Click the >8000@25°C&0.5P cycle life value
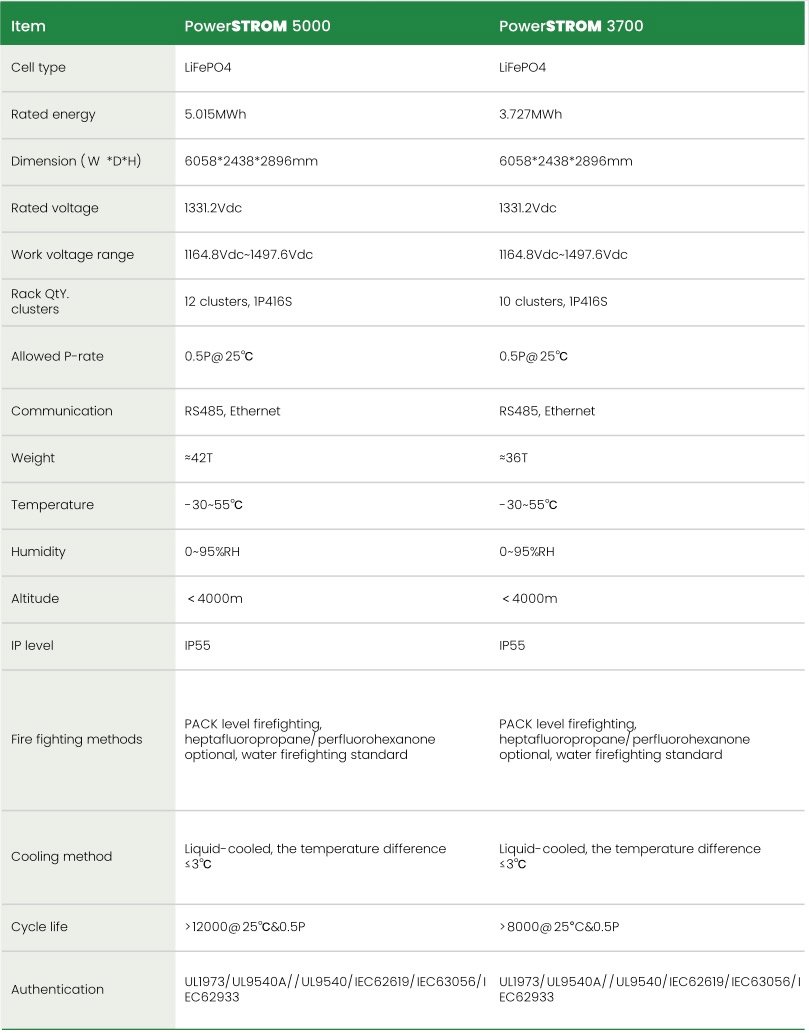 click(x=559, y=927)
